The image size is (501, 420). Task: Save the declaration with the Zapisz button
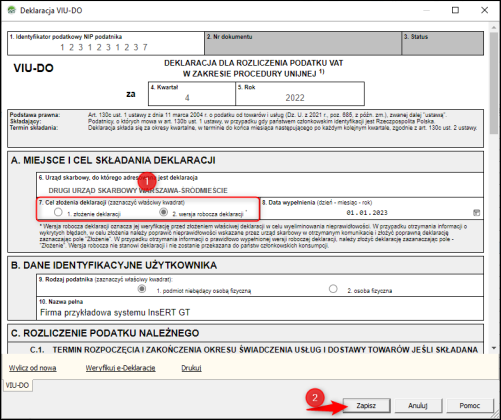[366, 406]
